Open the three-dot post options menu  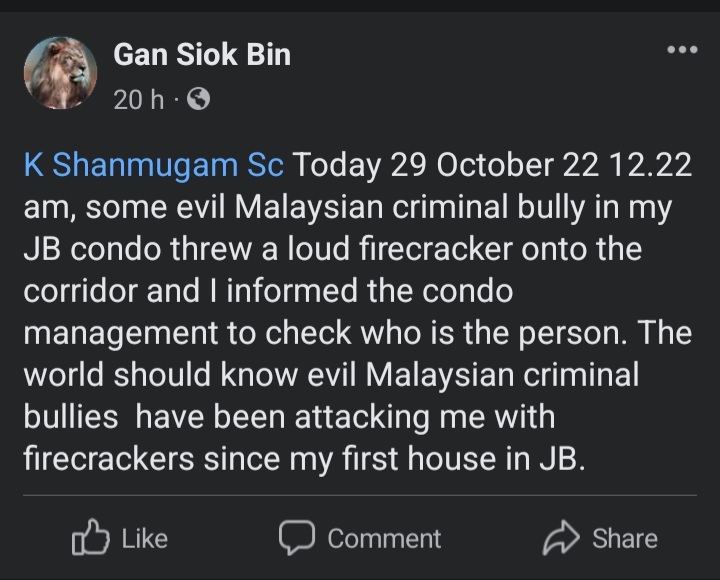[x=681, y=50]
